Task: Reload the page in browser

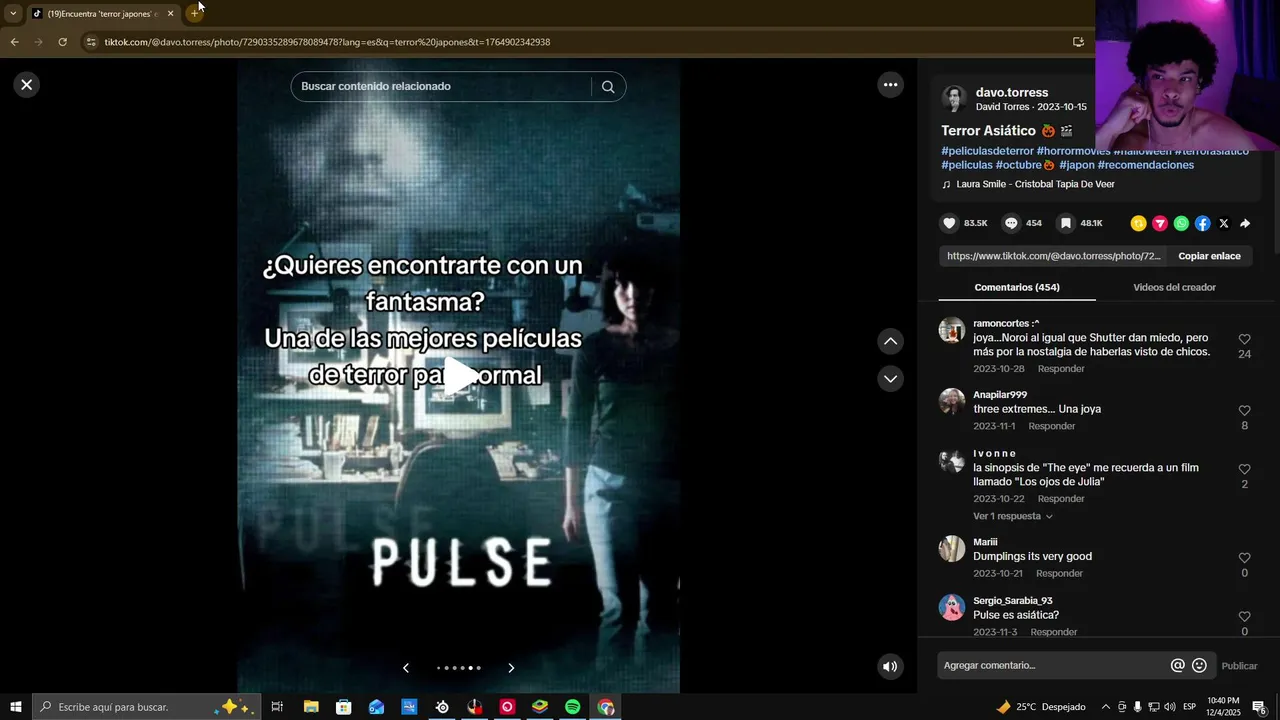Action: tap(62, 42)
